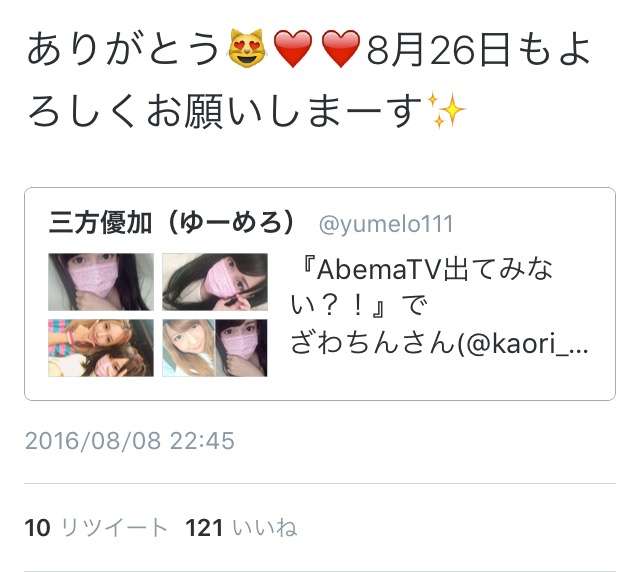Click the heart-eyes cat emoji
Screen dimensions: 640x572
[x=247, y=48]
